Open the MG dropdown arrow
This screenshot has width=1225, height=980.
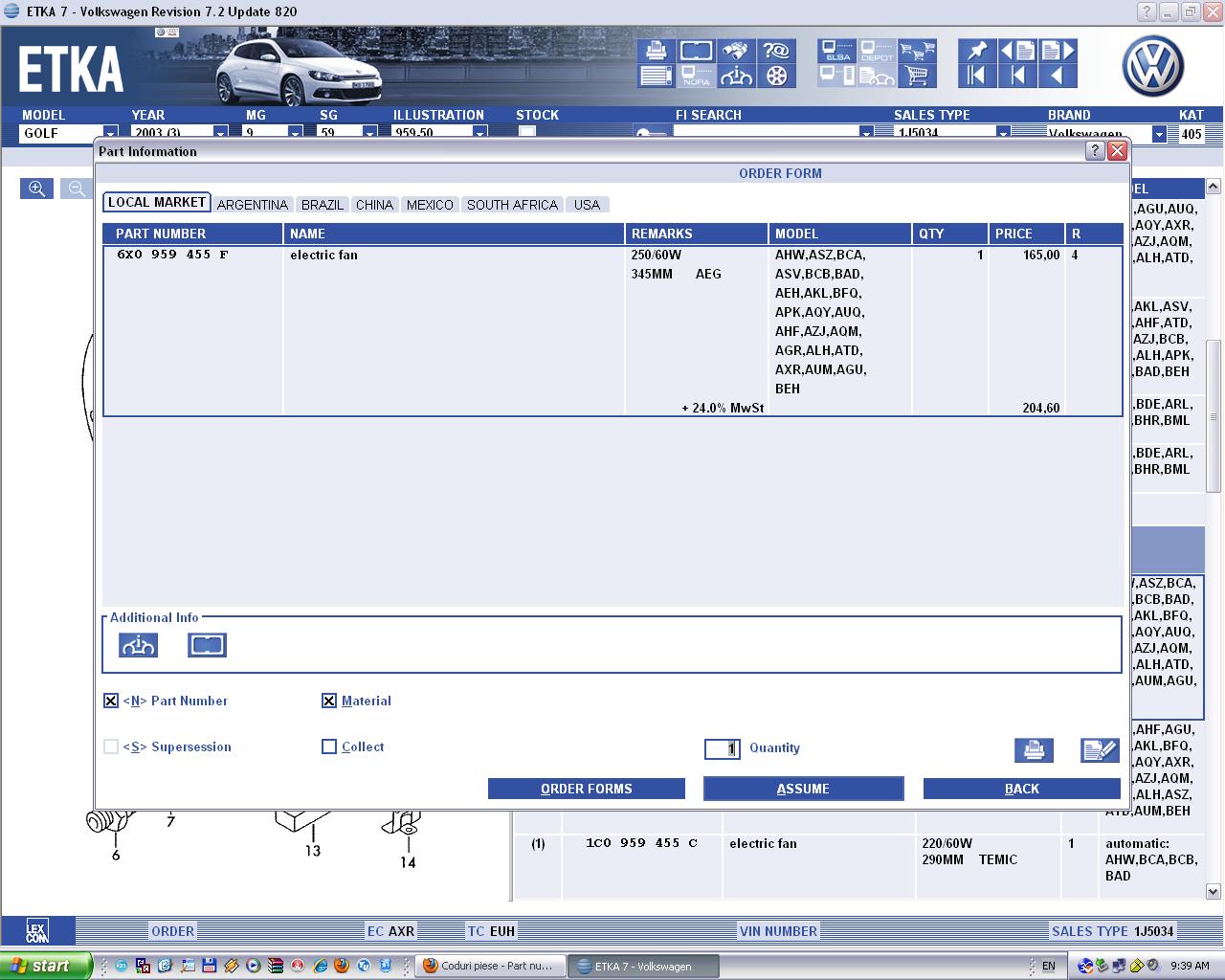click(x=295, y=134)
